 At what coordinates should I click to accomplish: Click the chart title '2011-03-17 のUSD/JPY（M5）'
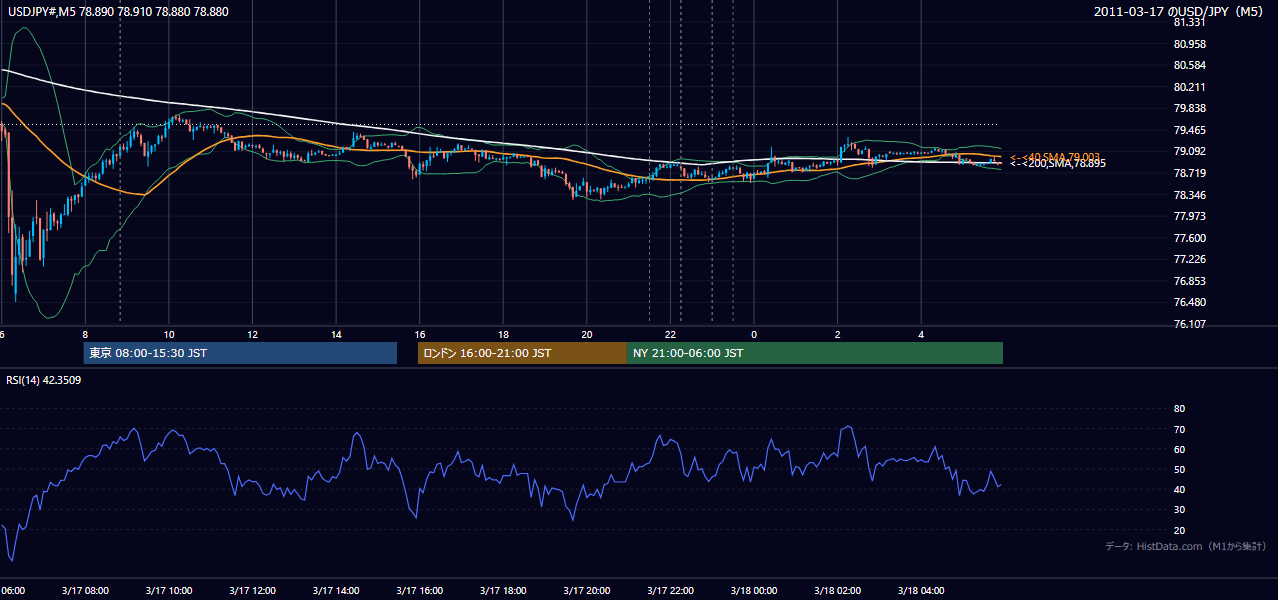click(1180, 11)
